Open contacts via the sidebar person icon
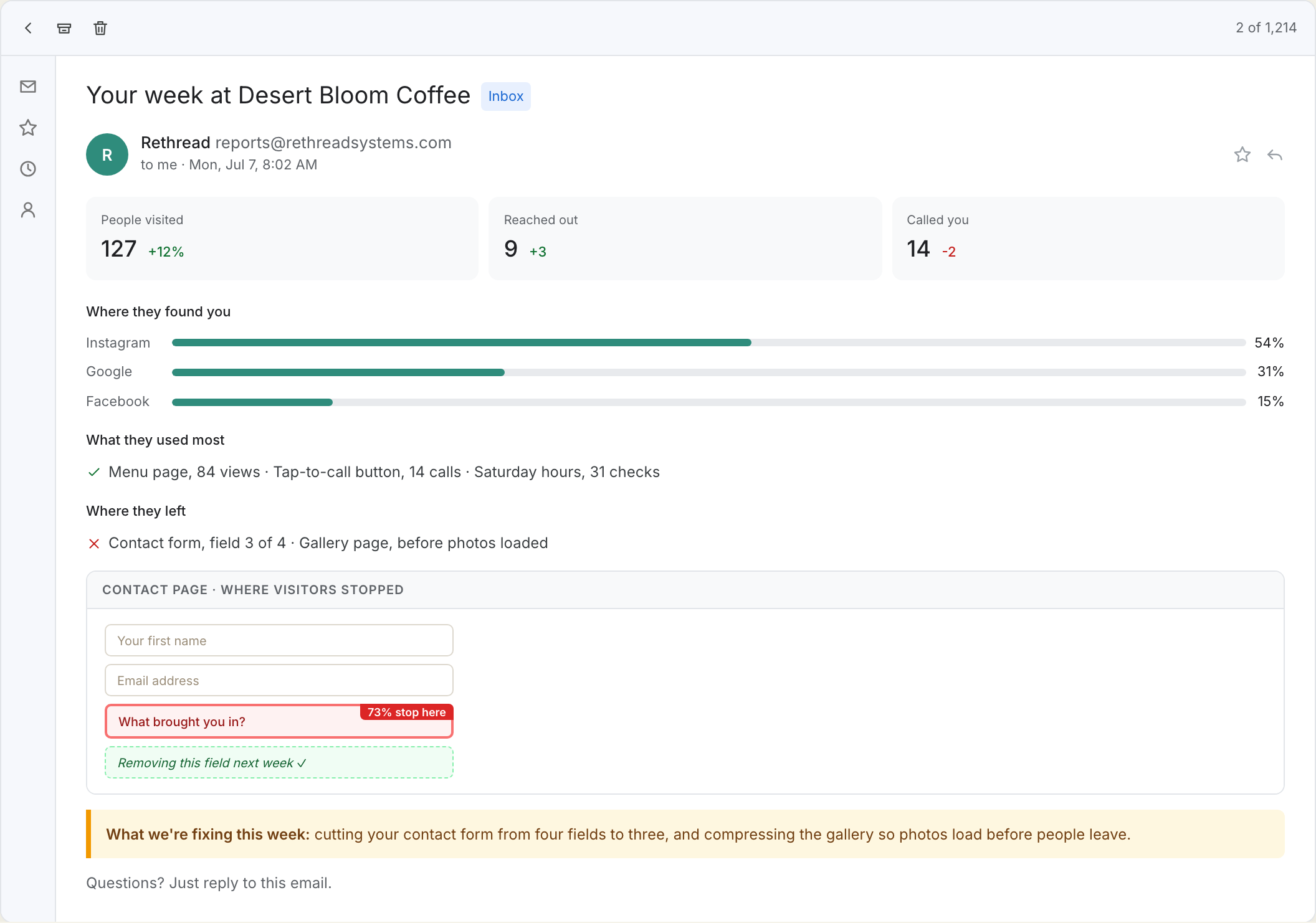Viewport: 1316px width, 923px height. tap(28, 210)
